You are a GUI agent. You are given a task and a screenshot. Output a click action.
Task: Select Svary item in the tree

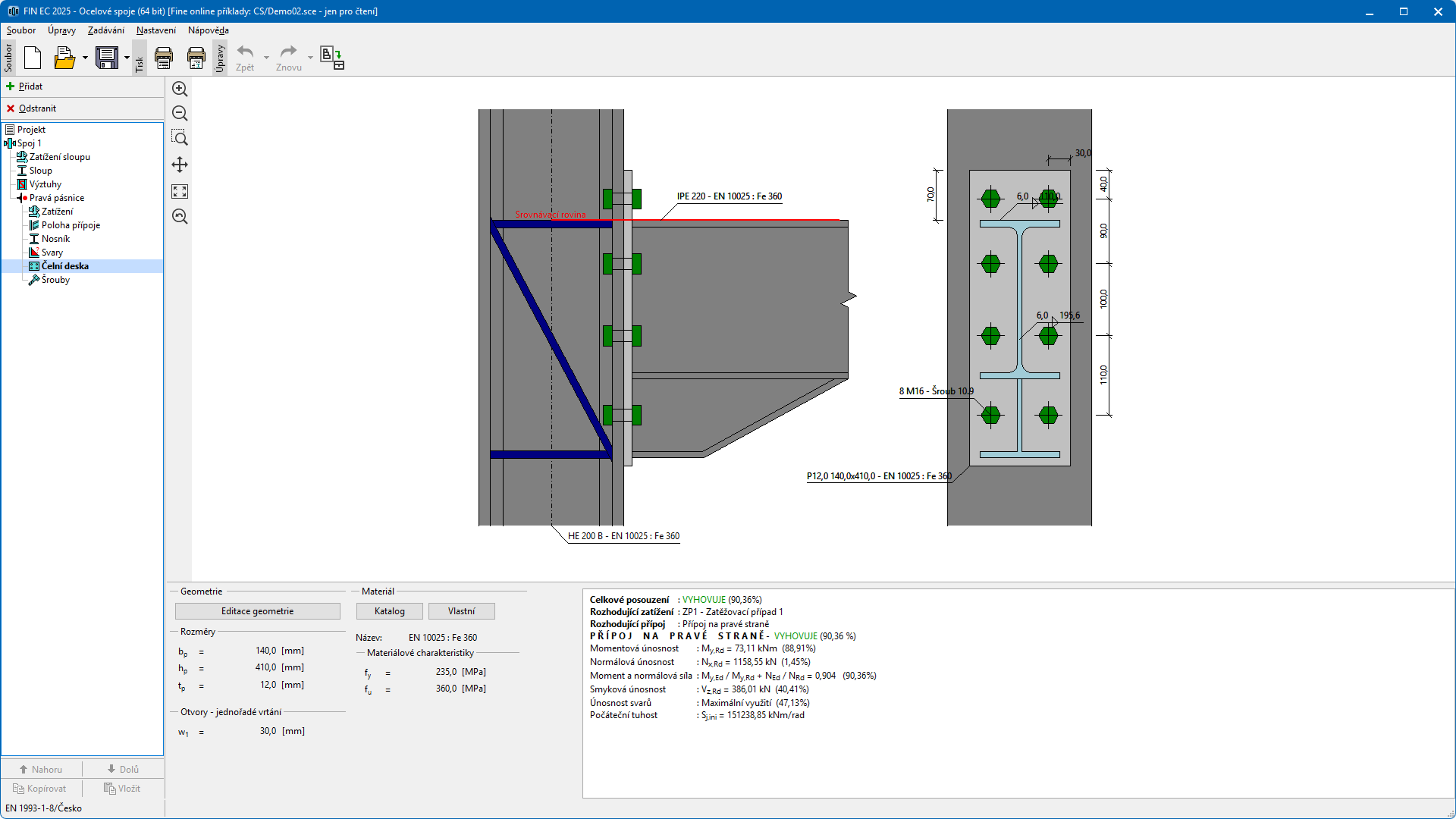point(52,253)
